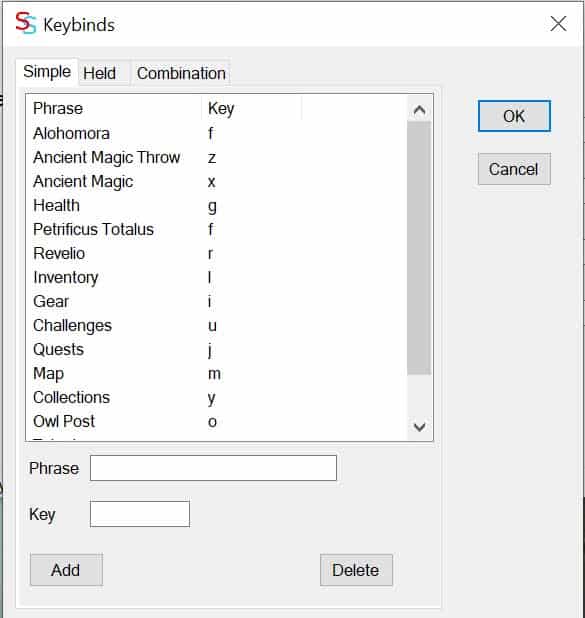Open the Combination tab
Screen dimensions: 585x618
tap(181, 73)
